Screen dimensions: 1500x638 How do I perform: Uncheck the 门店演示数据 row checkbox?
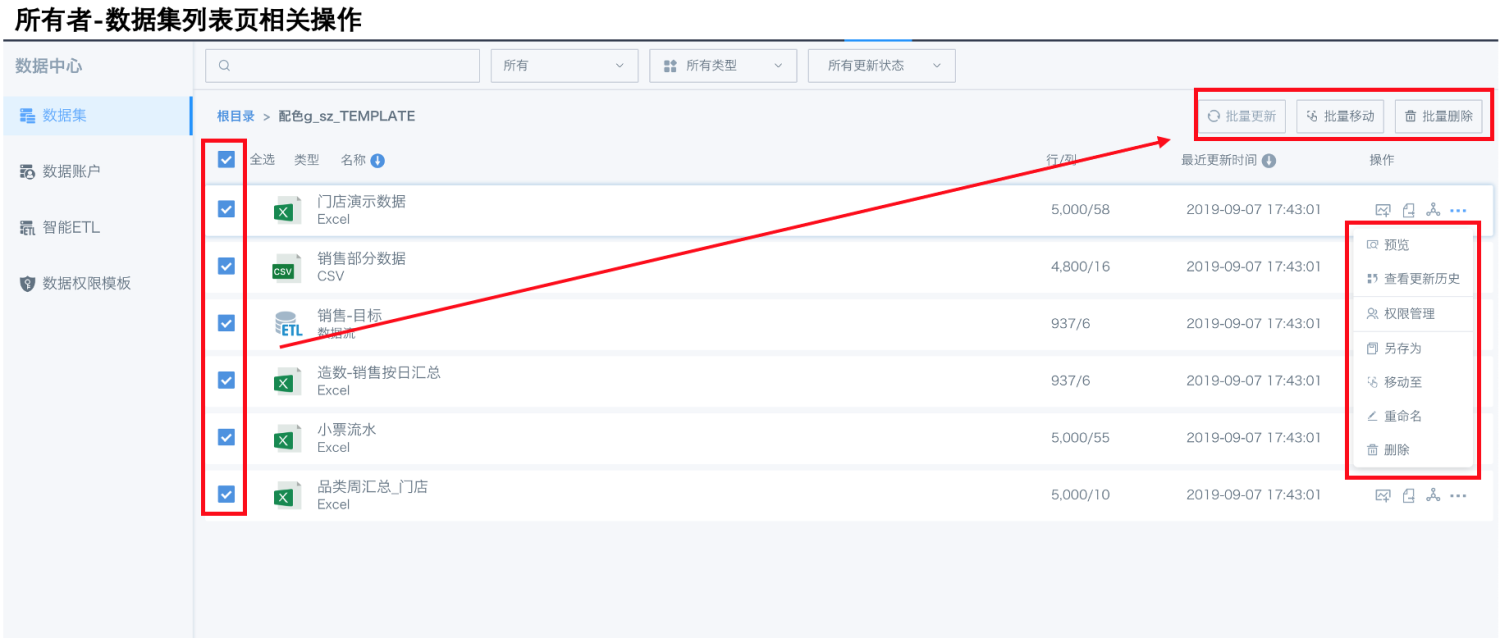point(227,209)
